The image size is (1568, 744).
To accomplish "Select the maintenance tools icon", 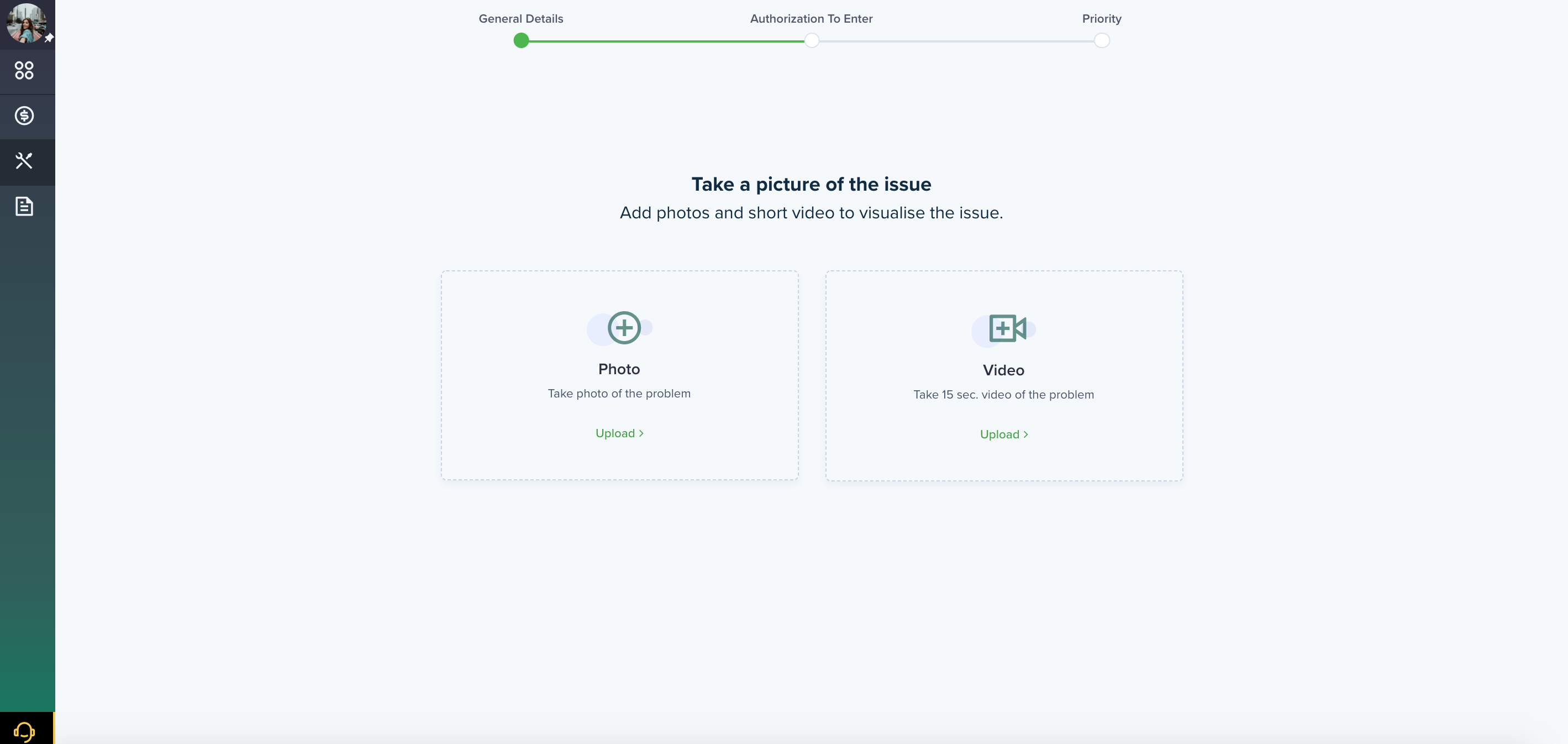I will click(24, 161).
